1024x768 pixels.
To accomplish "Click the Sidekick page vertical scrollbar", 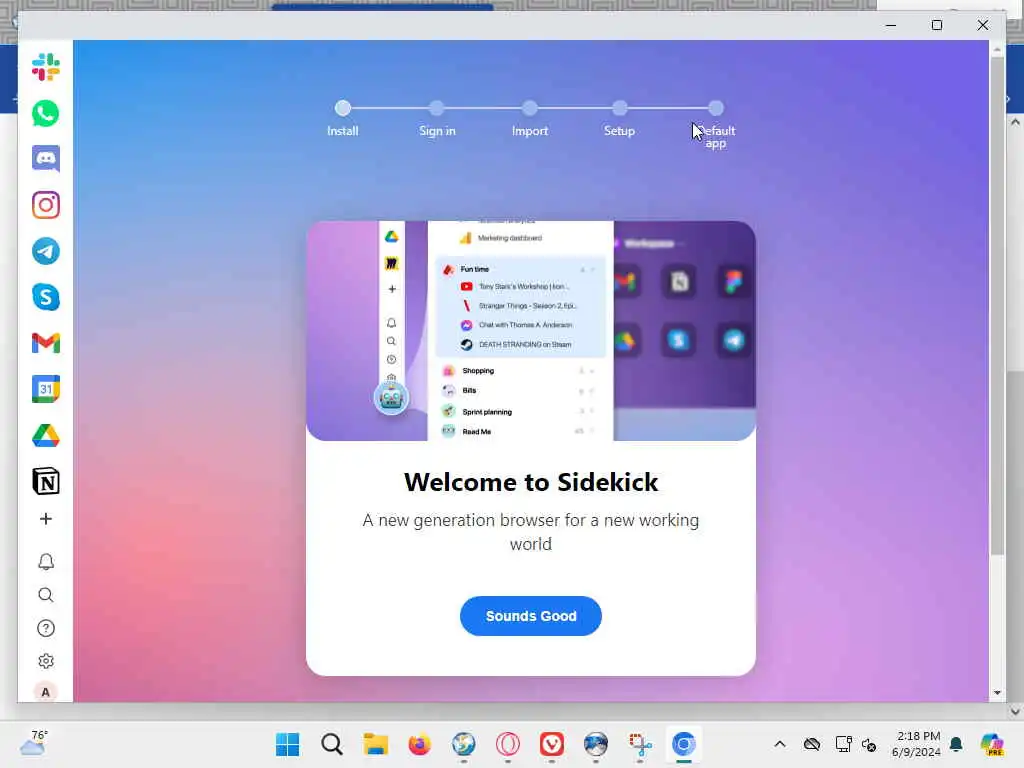I will [997, 306].
